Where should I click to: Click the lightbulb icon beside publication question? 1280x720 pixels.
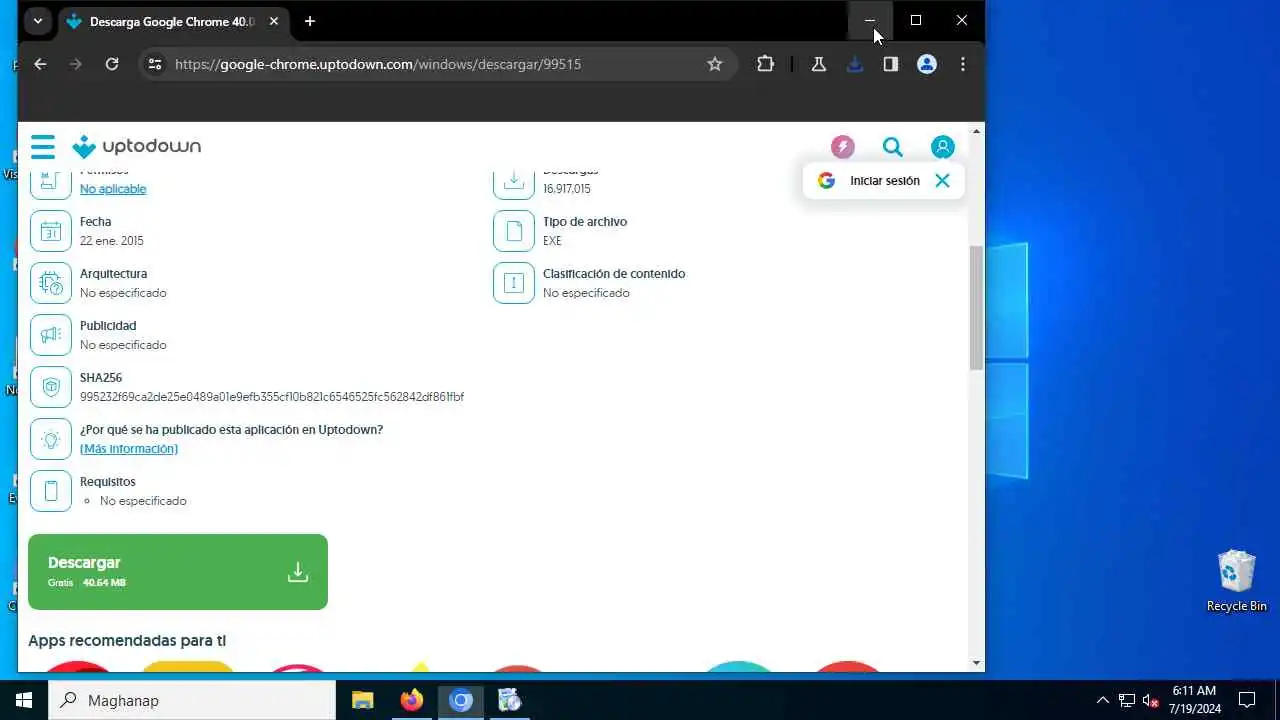tap(51, 439)
